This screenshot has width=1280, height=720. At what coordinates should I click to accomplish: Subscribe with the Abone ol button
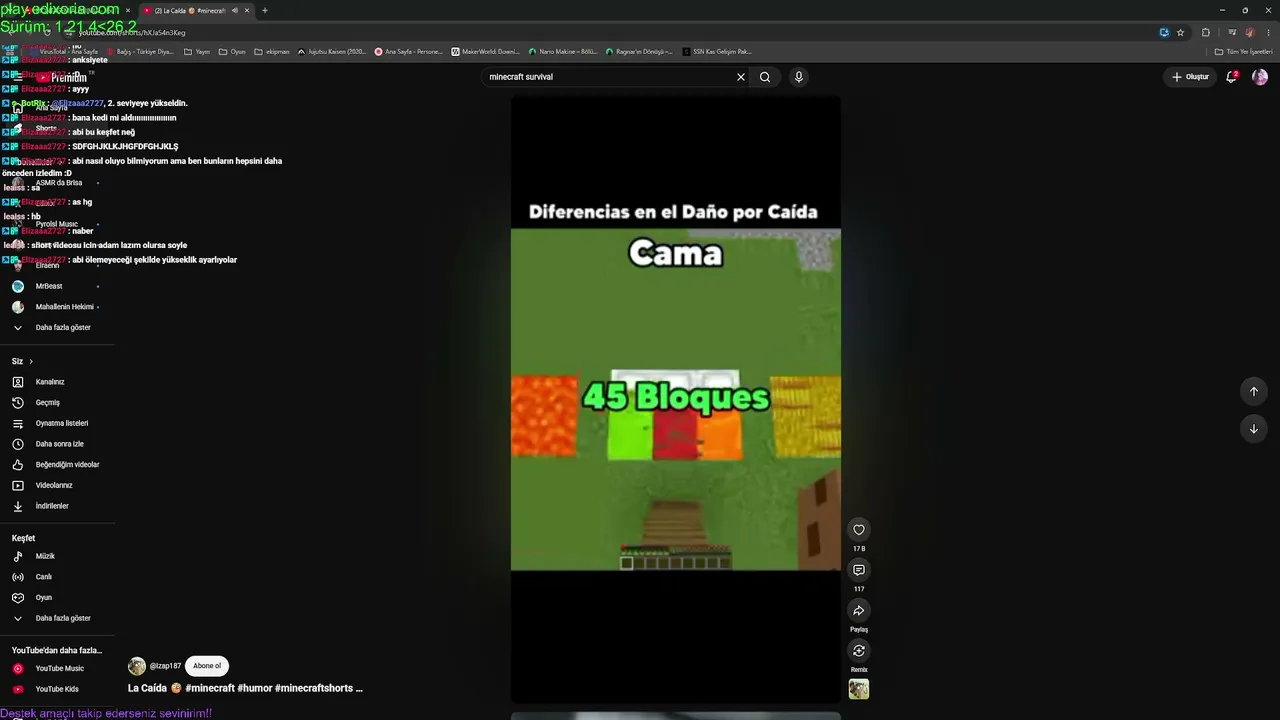tap(207, 666)
